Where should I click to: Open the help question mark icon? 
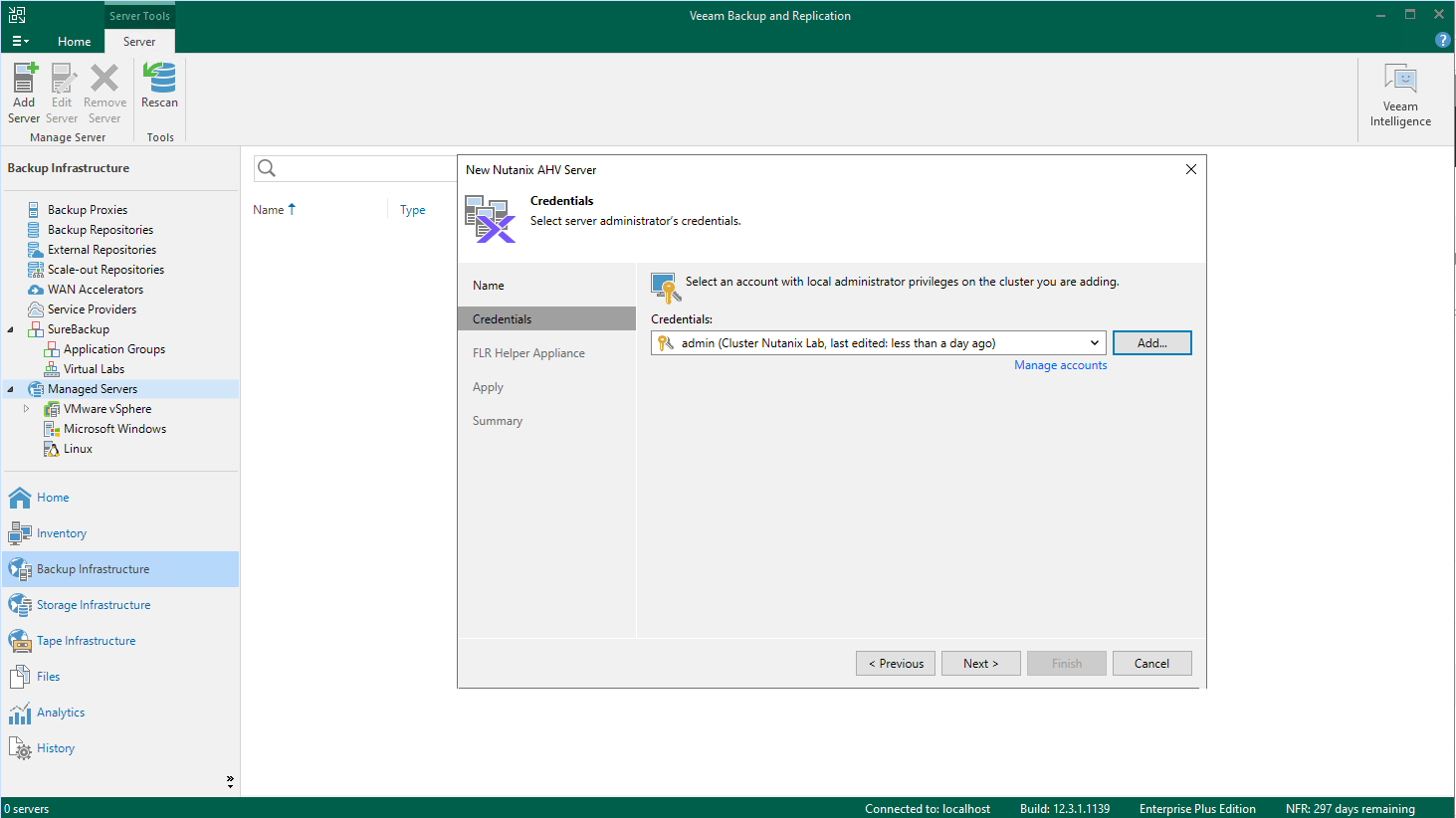1442,40
